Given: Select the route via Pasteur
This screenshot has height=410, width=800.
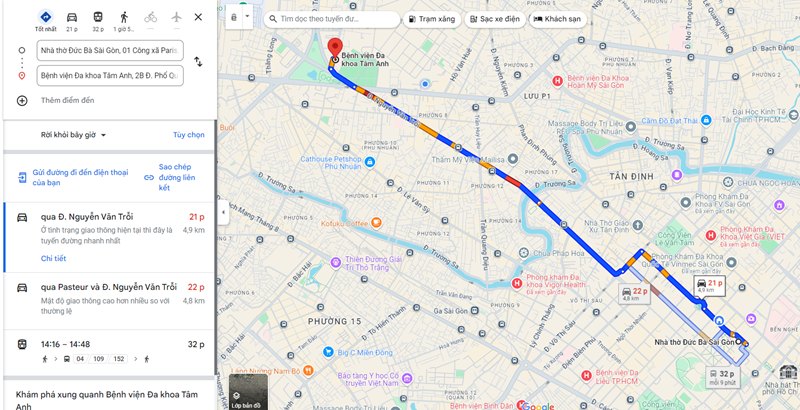Looking at the screenshot, I should pyautogui.click(x=109, y=301).
